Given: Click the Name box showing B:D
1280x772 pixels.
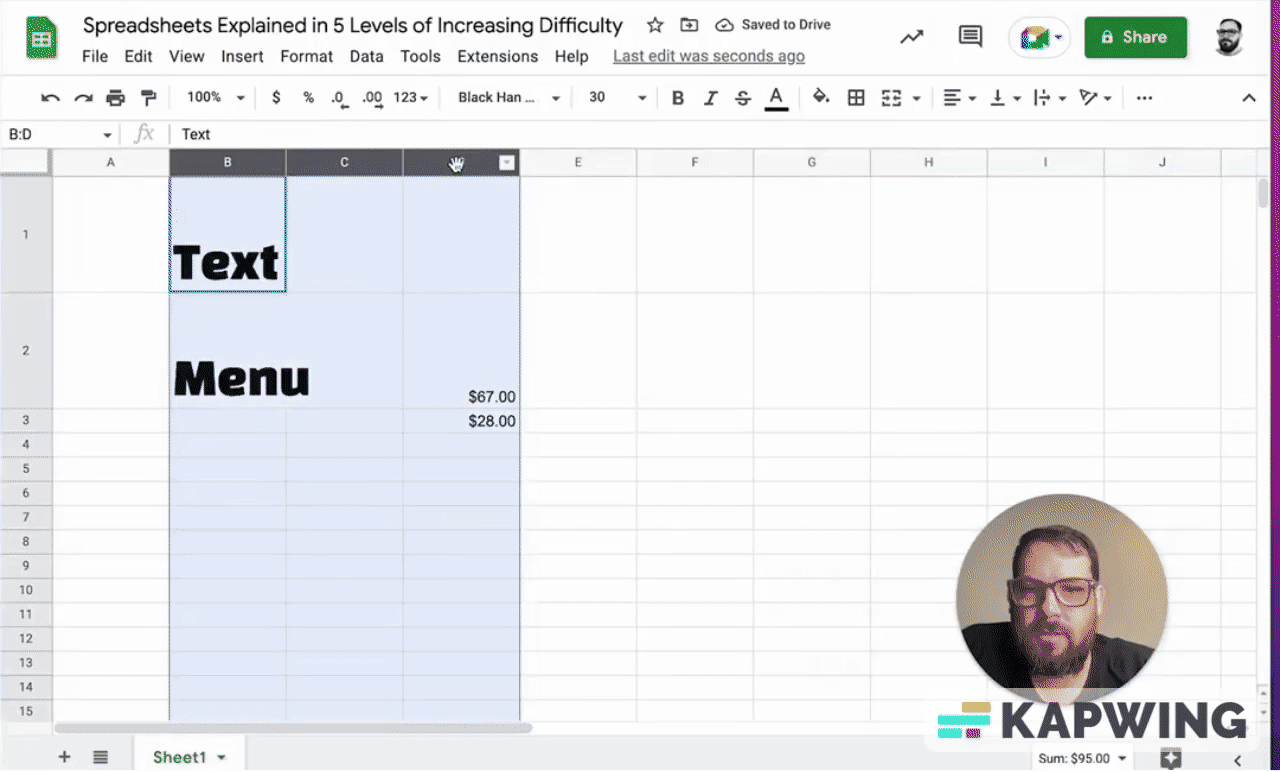Looking at the screenshot, I should (x=60, y=134).
